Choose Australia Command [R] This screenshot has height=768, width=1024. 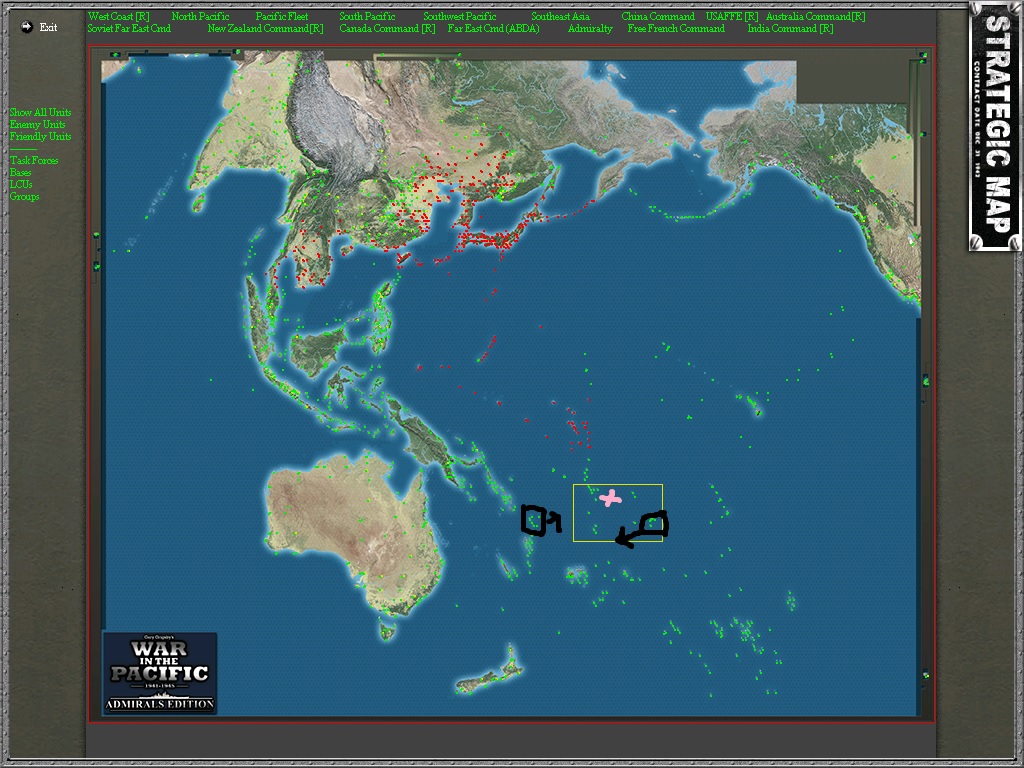(816, 16)
